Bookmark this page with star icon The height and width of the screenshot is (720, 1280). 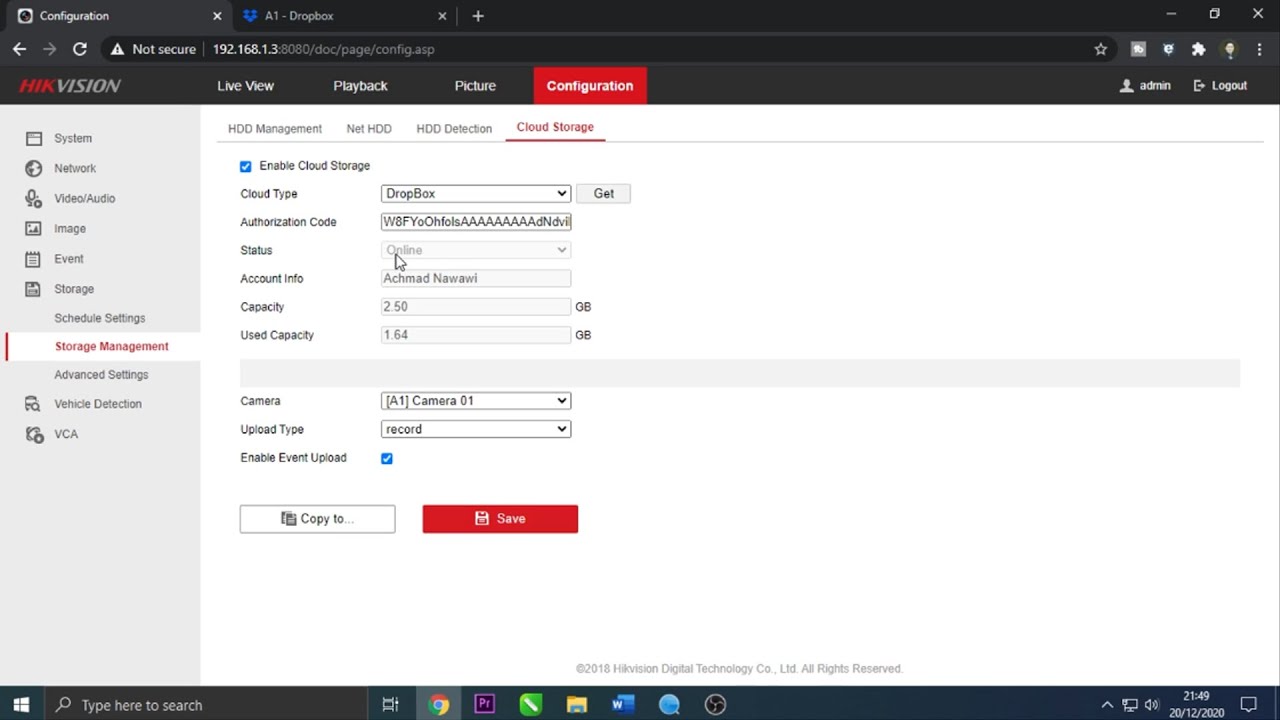coord(1101,49)
